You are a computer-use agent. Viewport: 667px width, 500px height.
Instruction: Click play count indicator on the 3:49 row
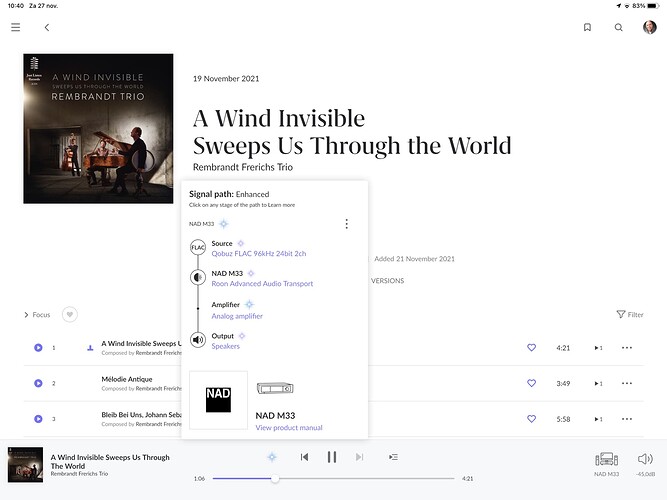(599, 383)
